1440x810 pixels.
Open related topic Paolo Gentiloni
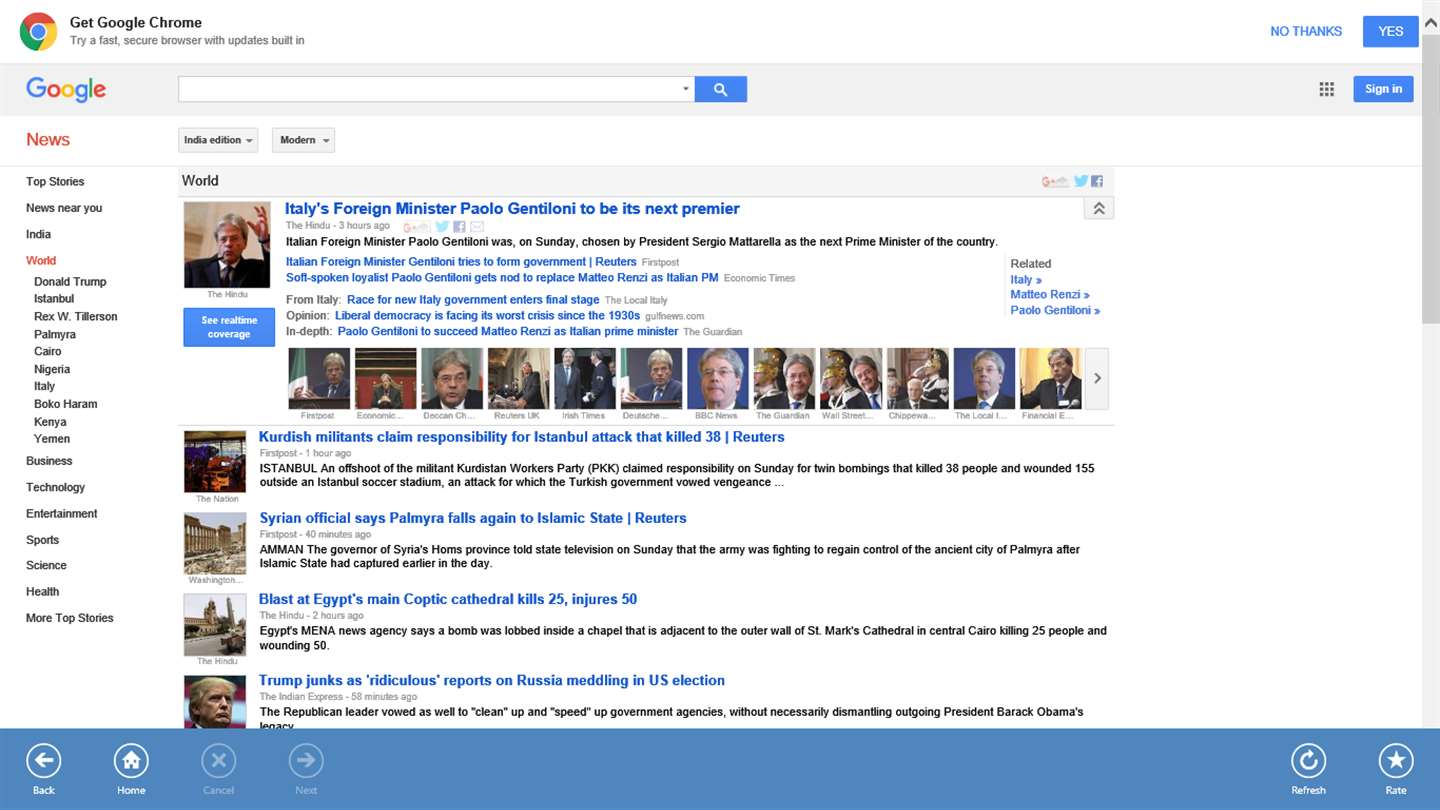tap(1055, 311)
